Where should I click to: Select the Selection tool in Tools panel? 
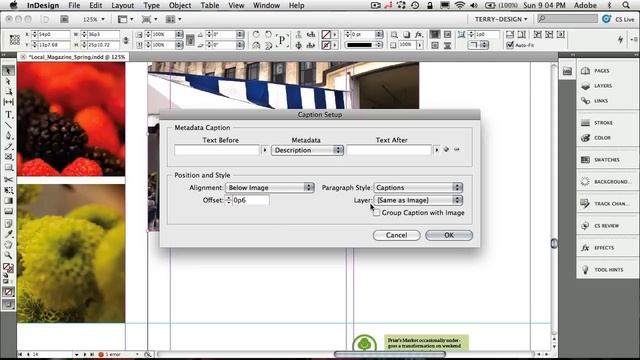[x=8, y=71]
